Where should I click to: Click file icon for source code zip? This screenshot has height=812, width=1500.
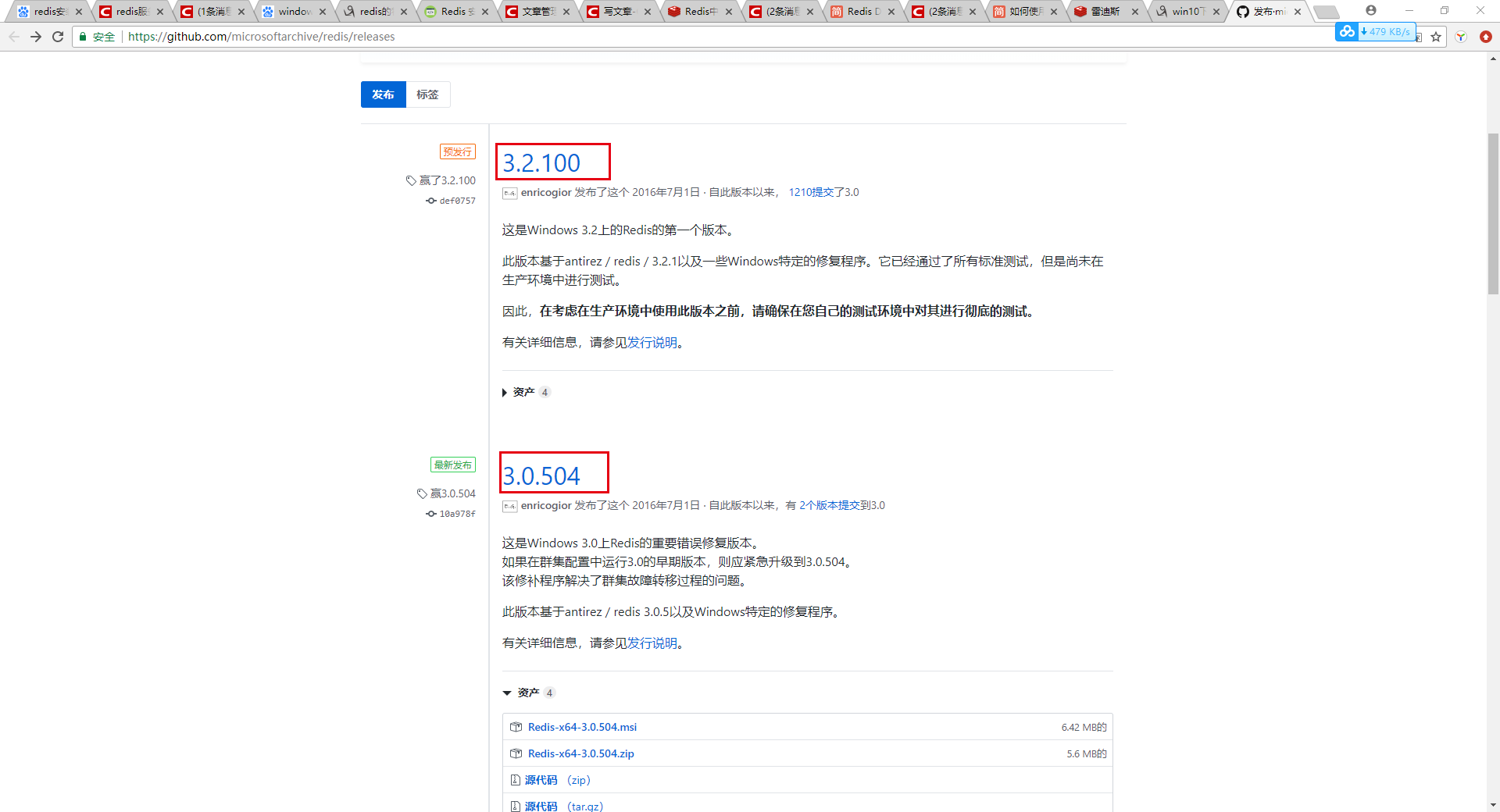point(515,780)
